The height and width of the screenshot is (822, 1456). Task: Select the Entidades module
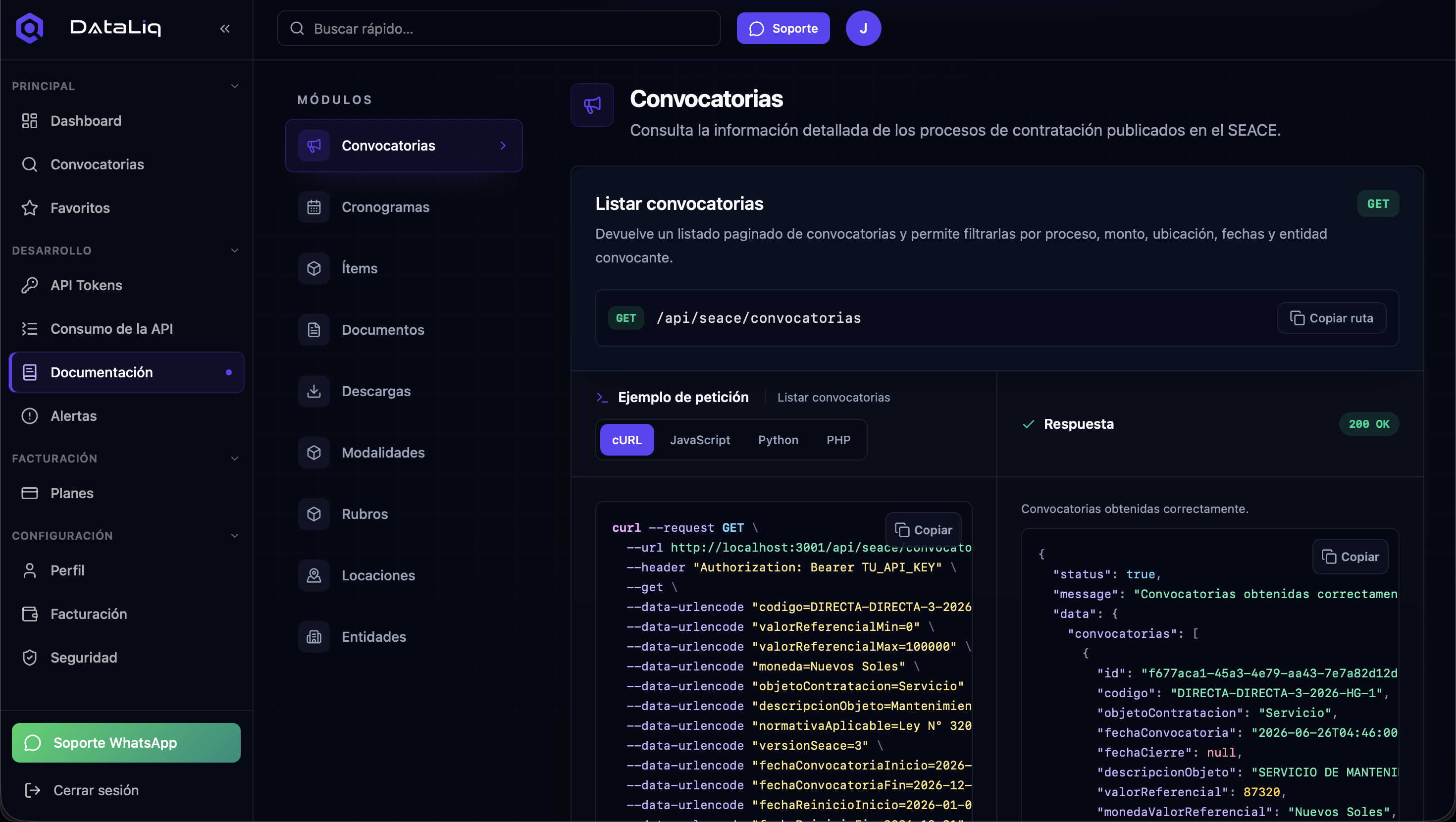coord(404,637)
